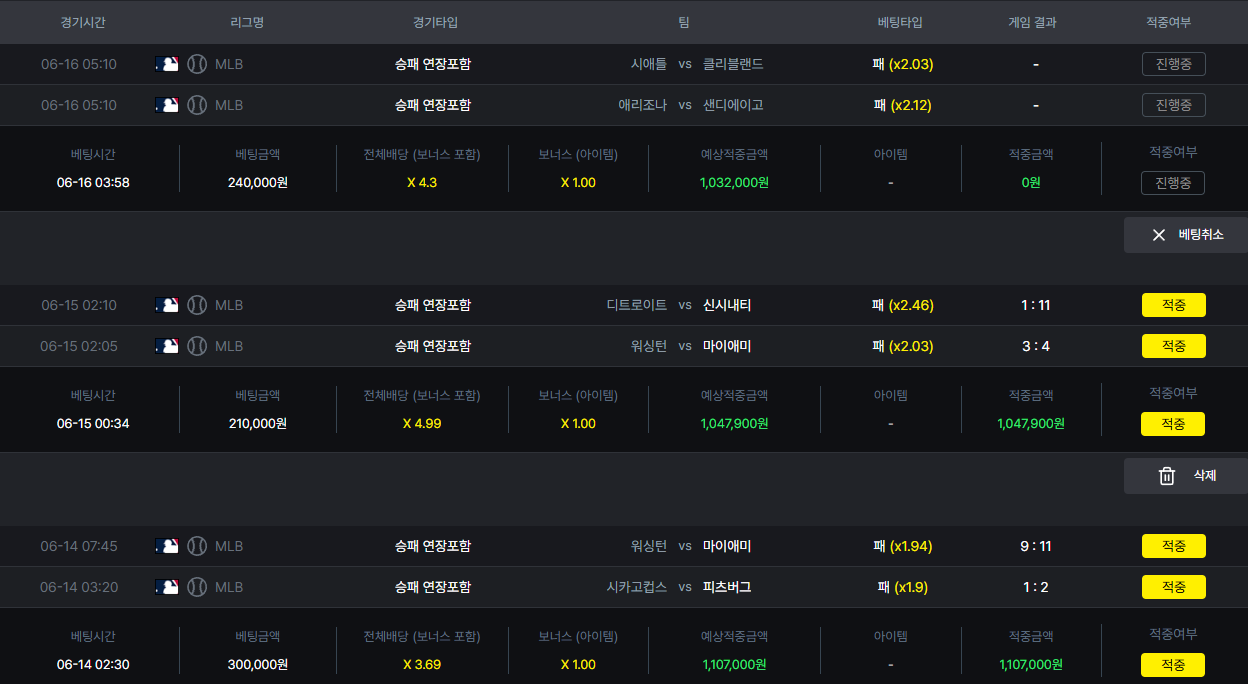Click the X icon on 베팅취소 button
The width and height of the screenshot is (1248, 684).
[x=1159, y=235]
